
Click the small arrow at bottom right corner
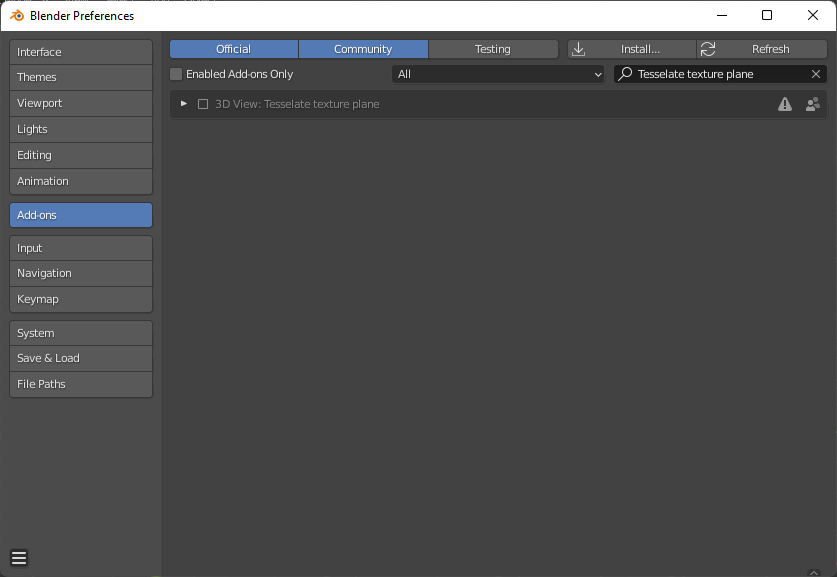pyautogui.click(x=813, y=572)
